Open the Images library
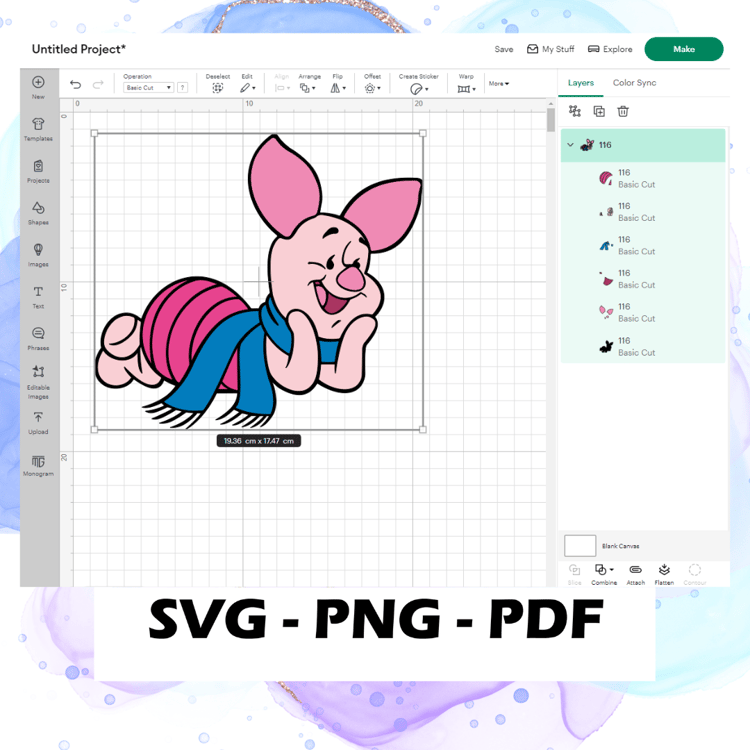The image size is (750, 750). coord(38,255)
